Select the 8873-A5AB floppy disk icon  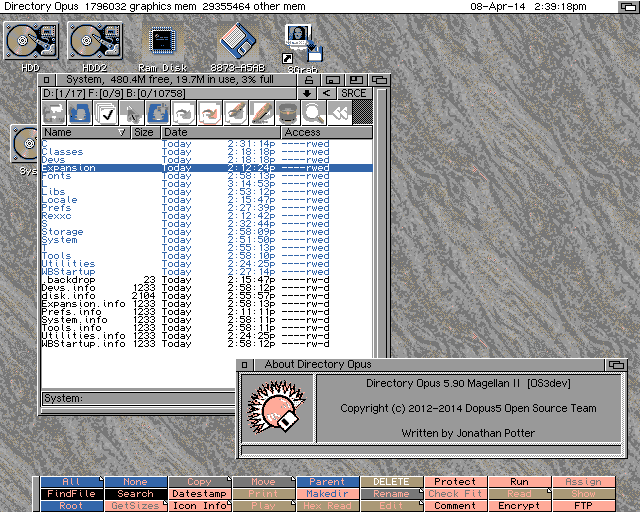pyautogui.click(x=238, y=40)
